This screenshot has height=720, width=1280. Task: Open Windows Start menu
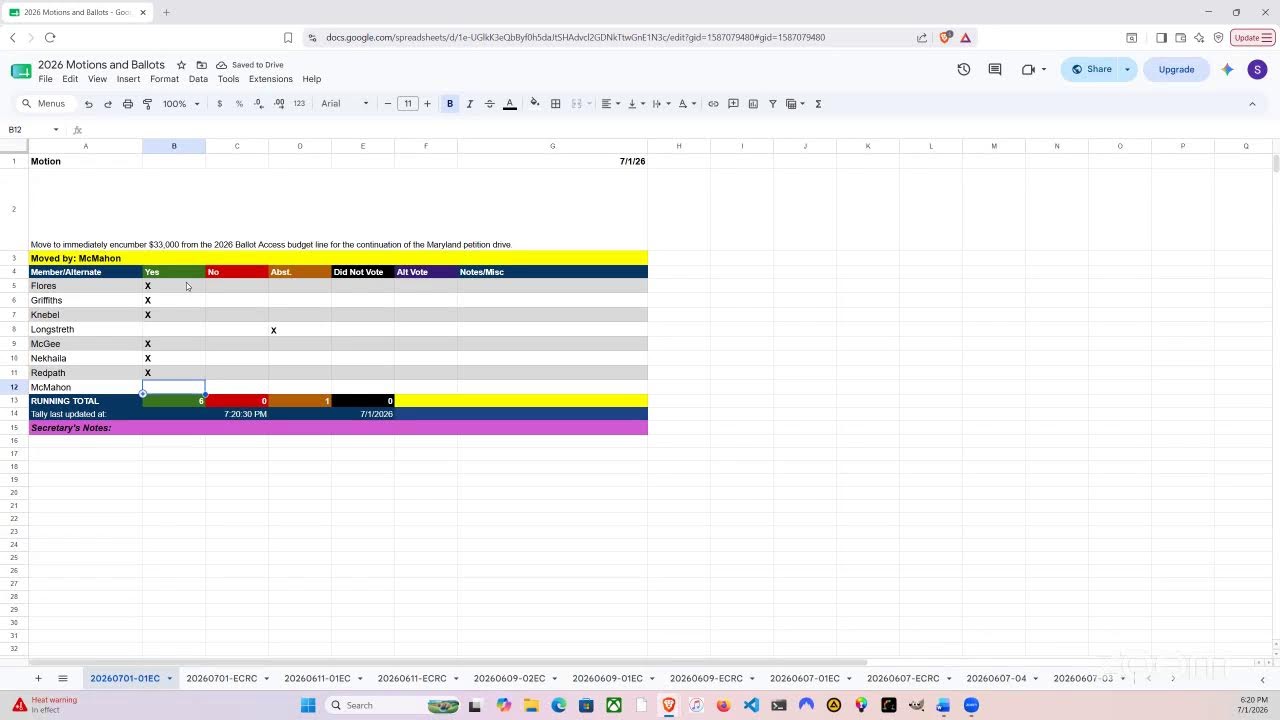[x=308, y=706]
